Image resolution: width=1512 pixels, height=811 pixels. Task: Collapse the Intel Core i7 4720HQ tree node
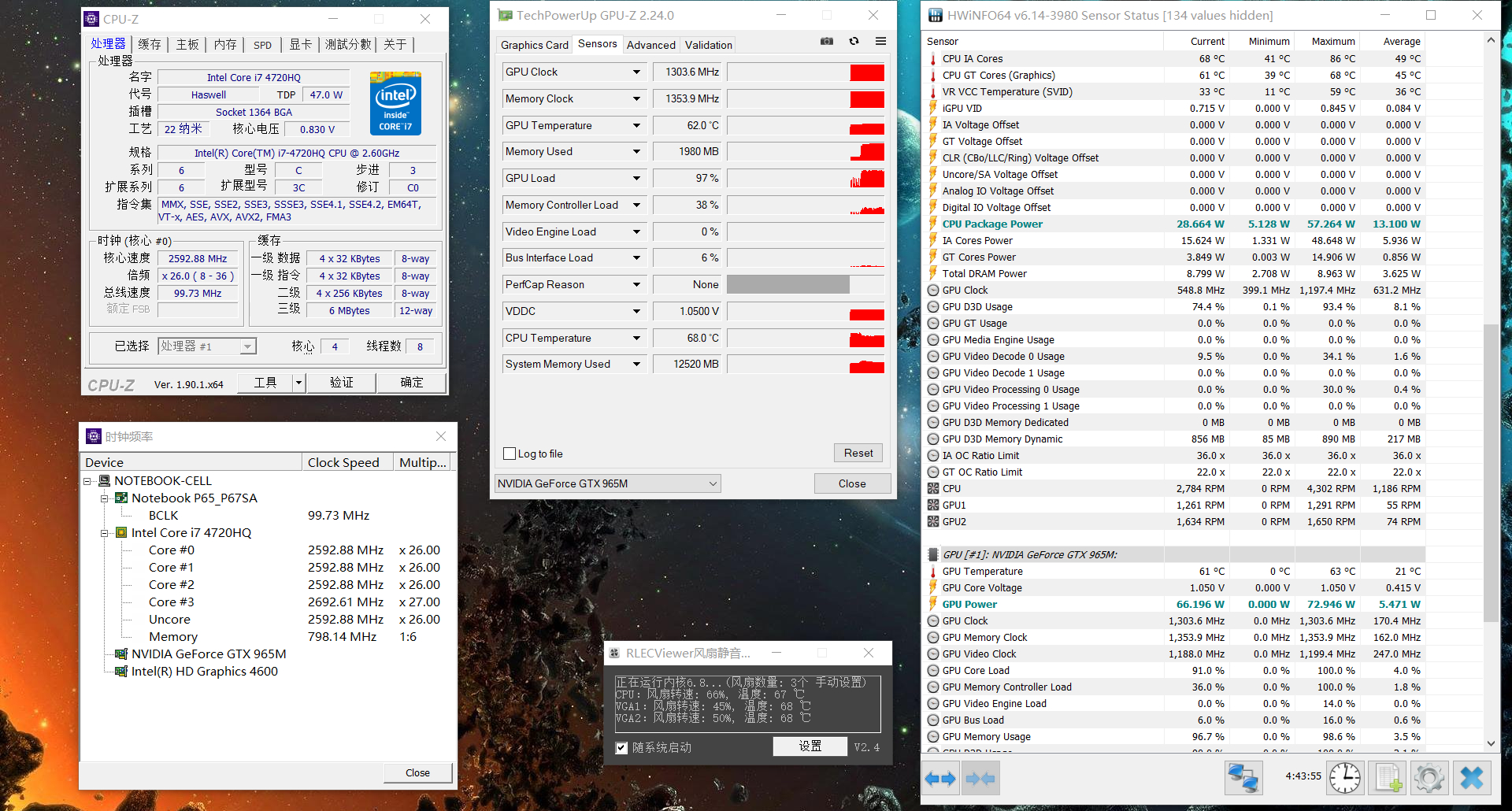pos(104,533)
